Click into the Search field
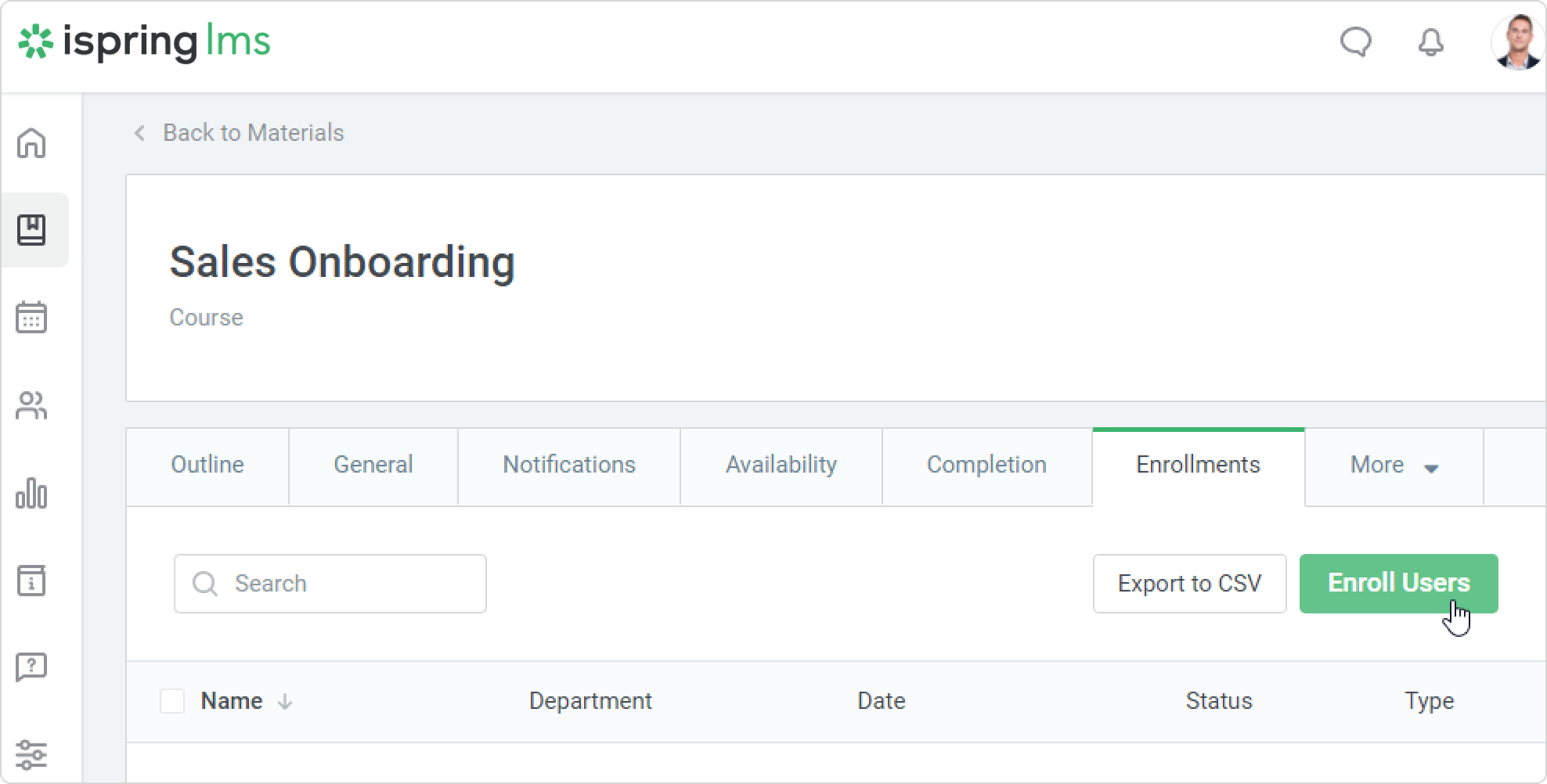Image resolution: width=1547 pixels, height=784 pixels. [x=344, y=584]
